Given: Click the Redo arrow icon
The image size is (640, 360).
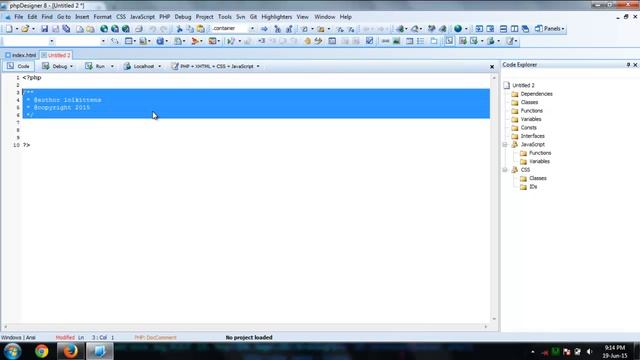Looking at the screenshot, I should click(163, 29).
